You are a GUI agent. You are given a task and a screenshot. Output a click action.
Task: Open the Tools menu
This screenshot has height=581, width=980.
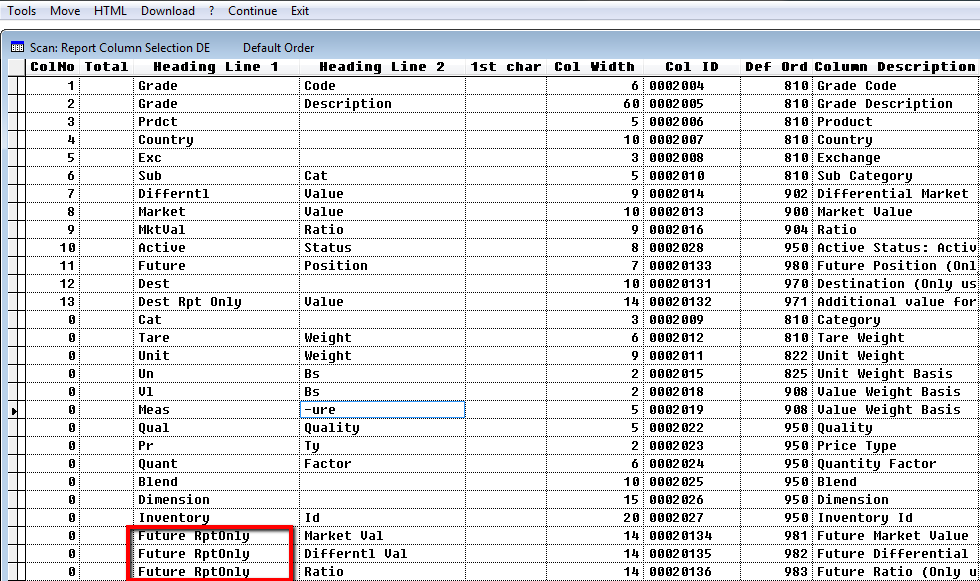pyautogui.click(x=21, y=11)
